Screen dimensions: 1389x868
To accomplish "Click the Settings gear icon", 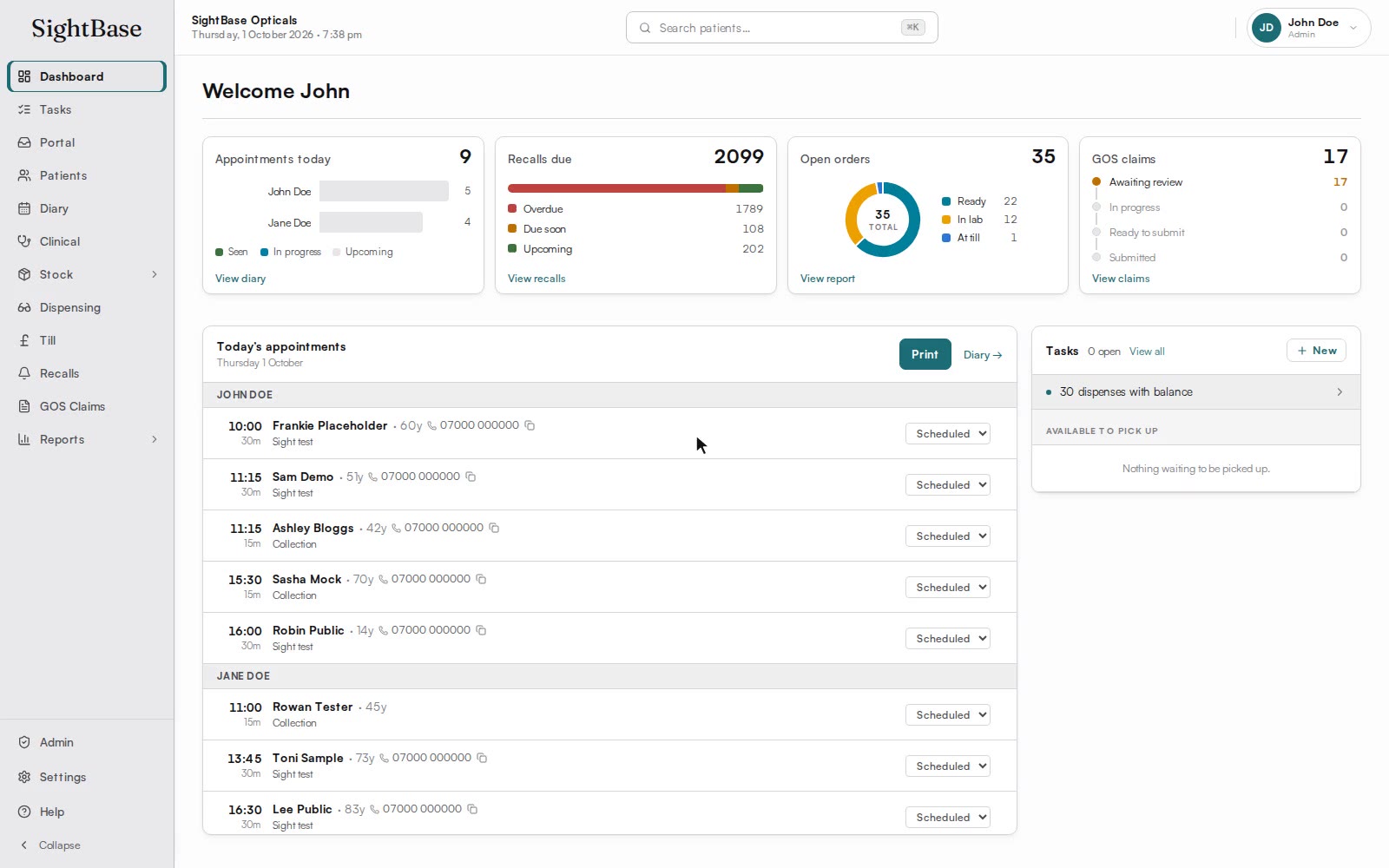I will click(24, 777).
